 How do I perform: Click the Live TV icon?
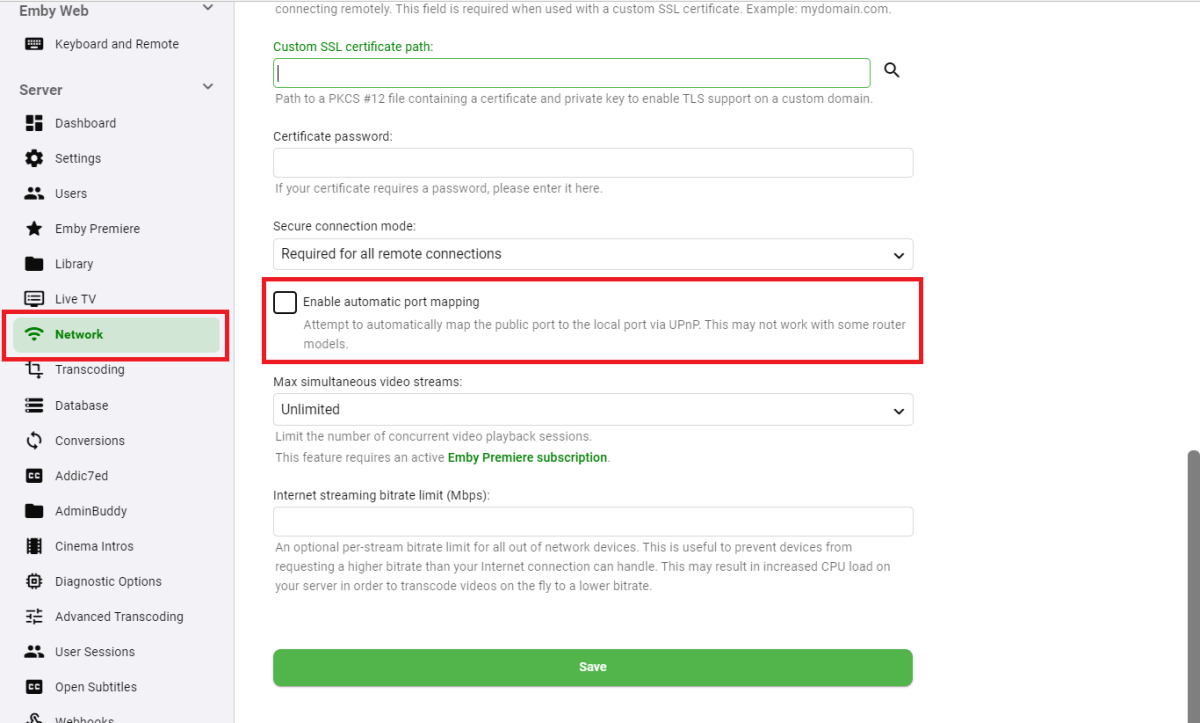pyautogui.click(x=35, y=299)
